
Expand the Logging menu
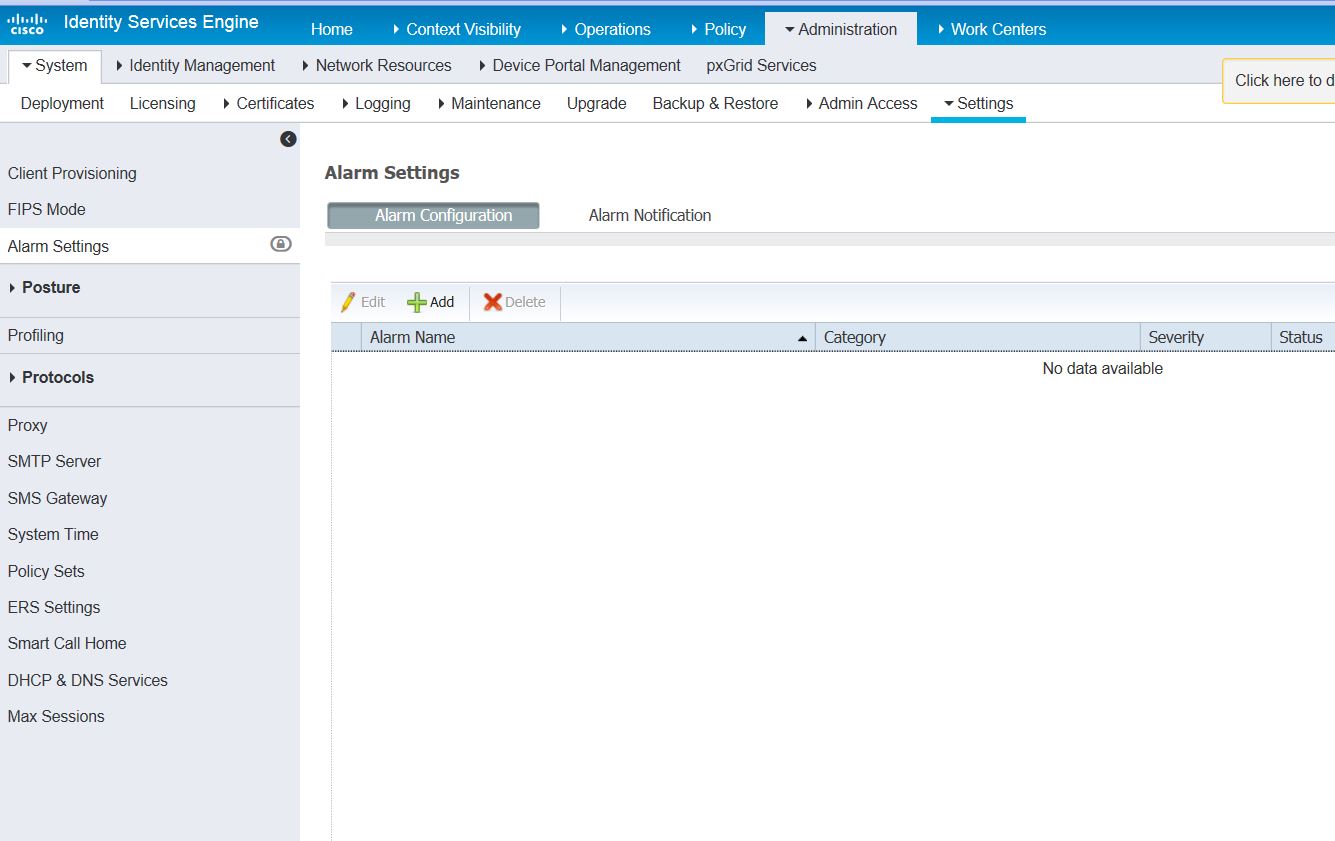coord(376,103)
